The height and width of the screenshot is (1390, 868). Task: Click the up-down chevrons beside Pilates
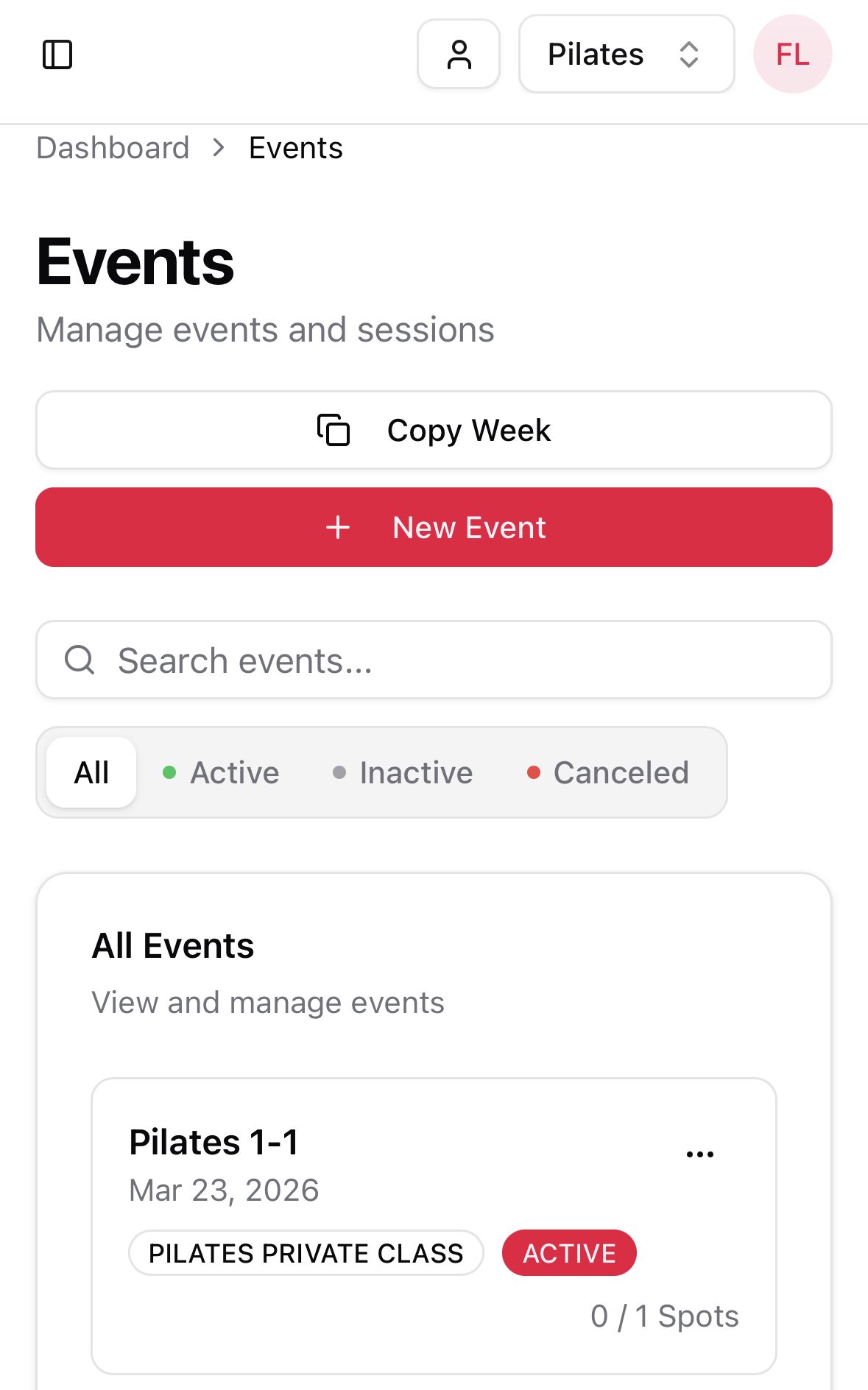pos(689,54)
